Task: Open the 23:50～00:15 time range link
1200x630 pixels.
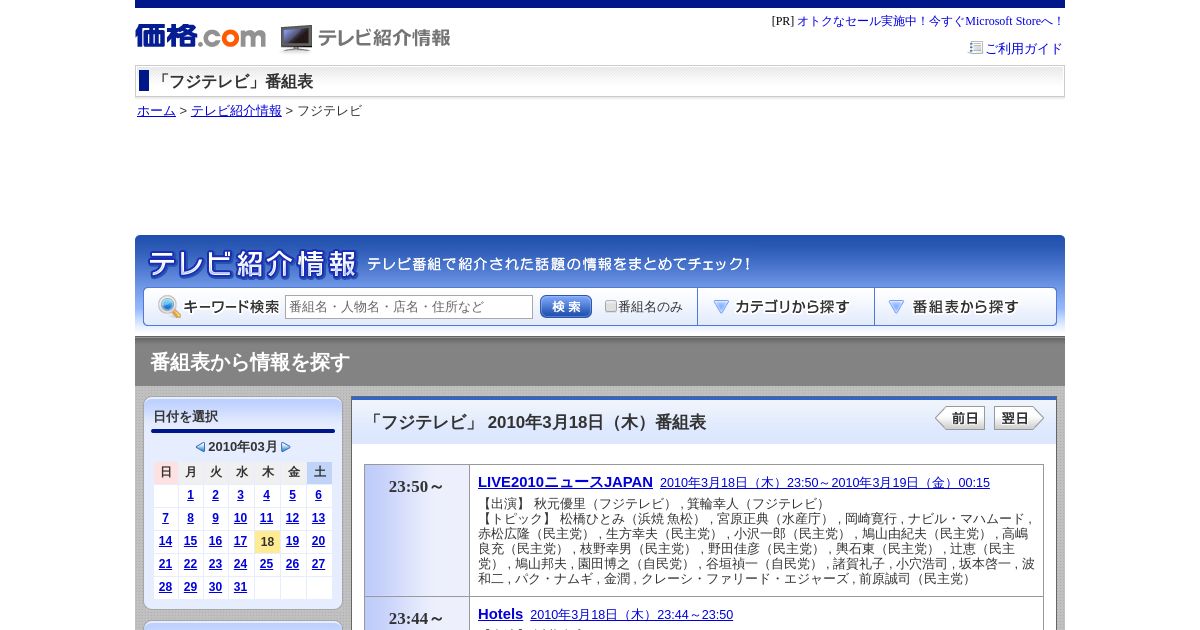Action: 825,483
